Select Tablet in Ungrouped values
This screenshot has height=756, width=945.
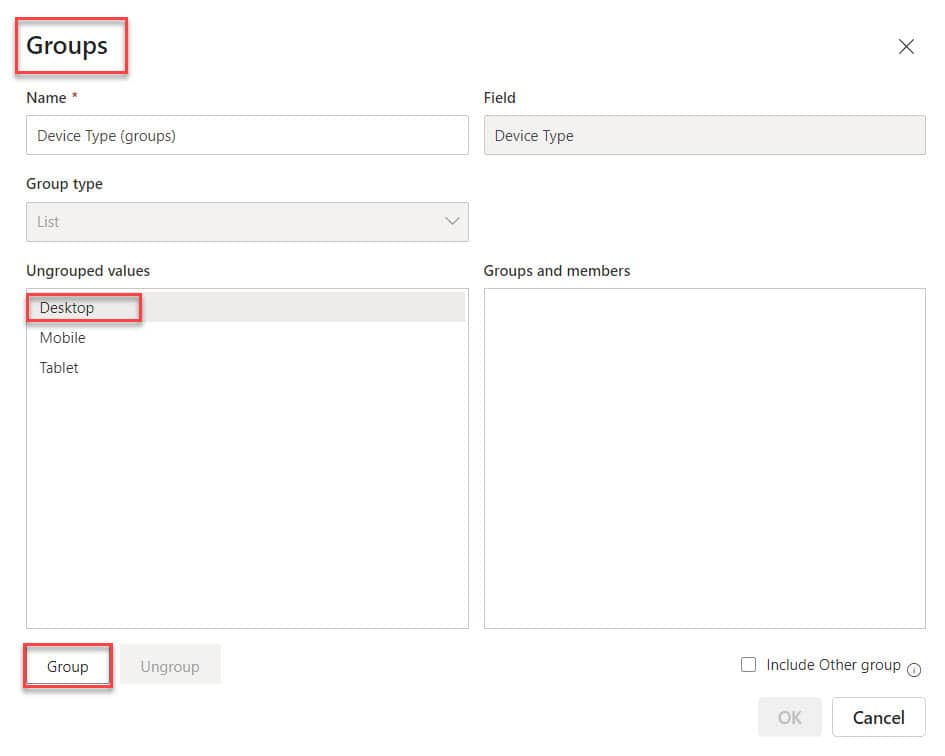246,368
